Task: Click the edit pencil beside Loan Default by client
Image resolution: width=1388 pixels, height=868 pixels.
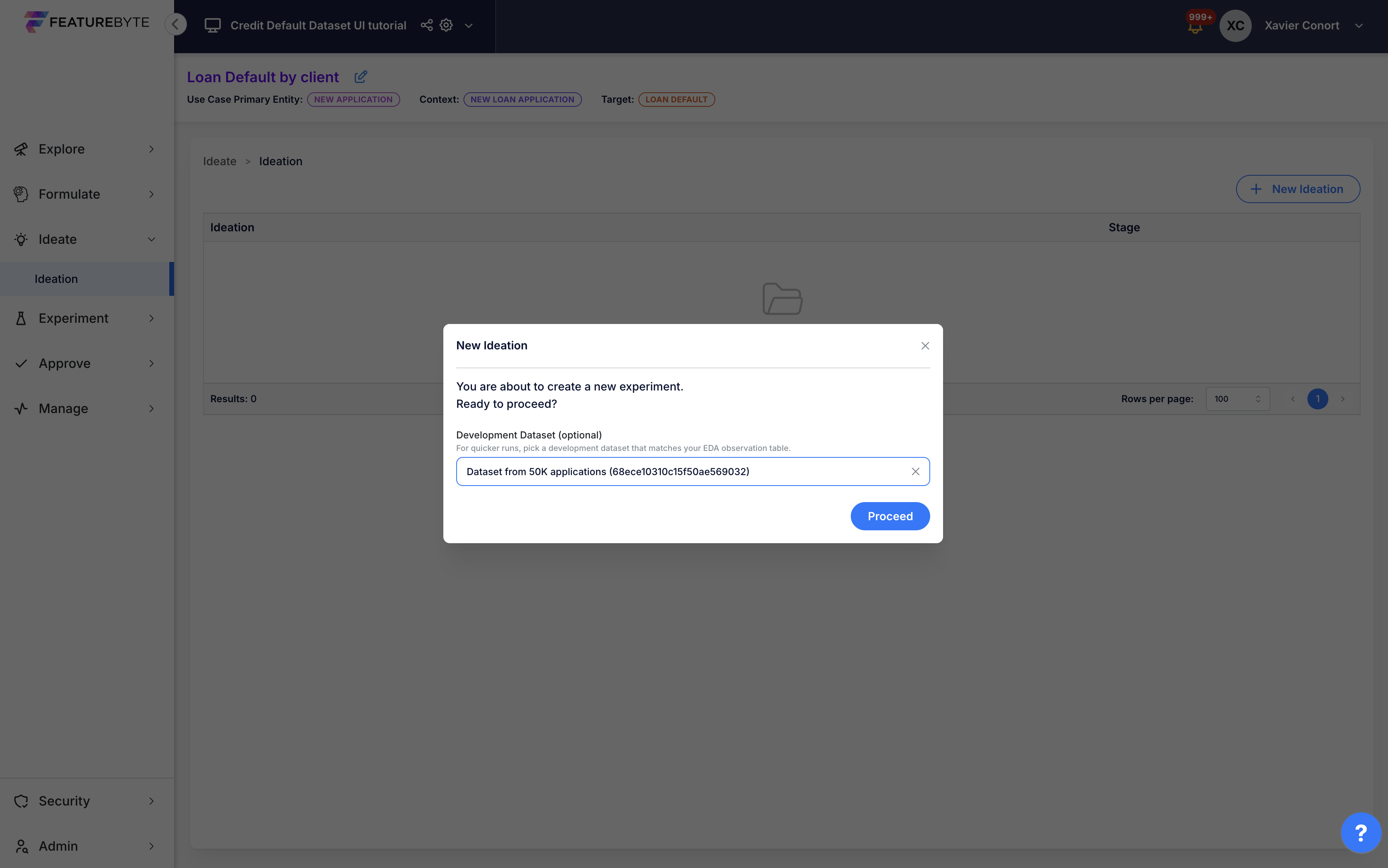Action: click(x=360, y=77)
